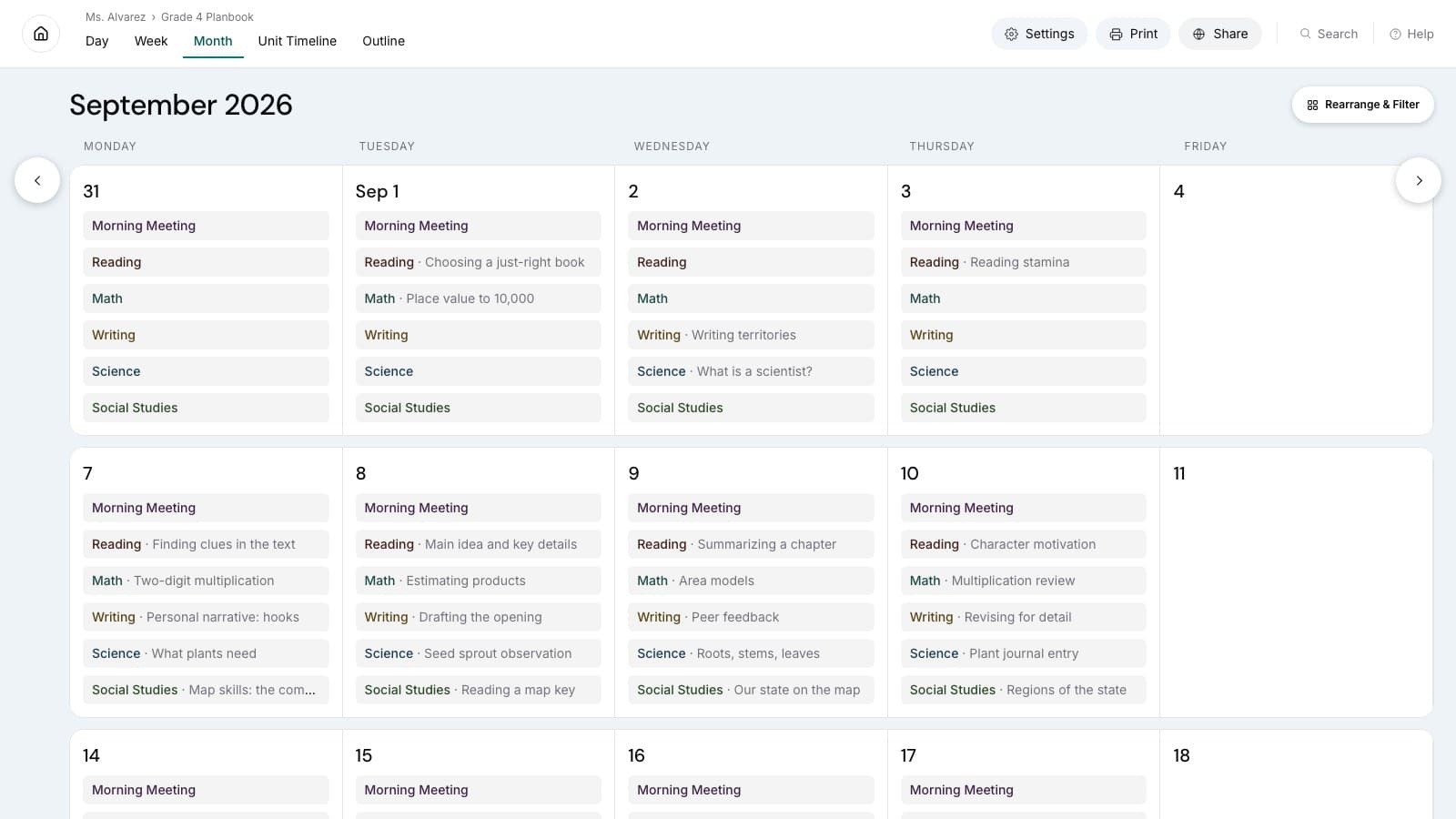The width and height of the screenshot is (1456, 819).
Task: Open Reading: Main idea and key details
Action: [479, 544]
